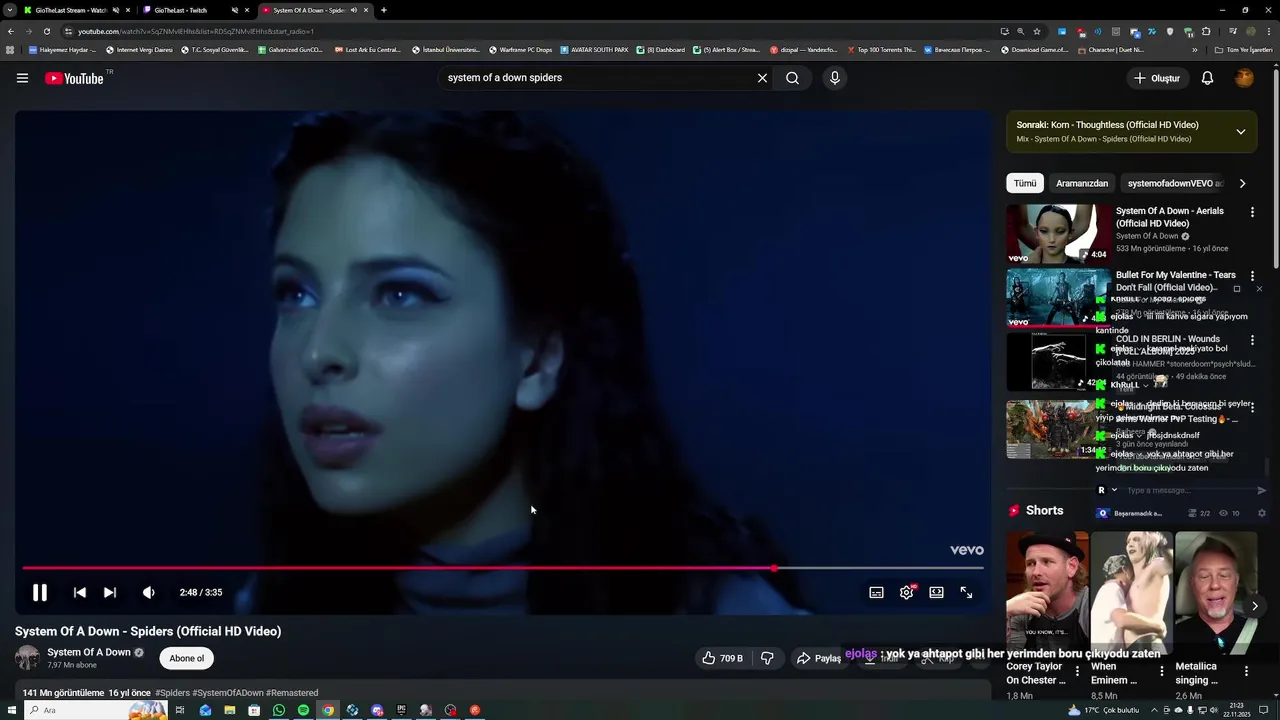Open the COLD IN BERLIN thumbnail

point(1058,362)
